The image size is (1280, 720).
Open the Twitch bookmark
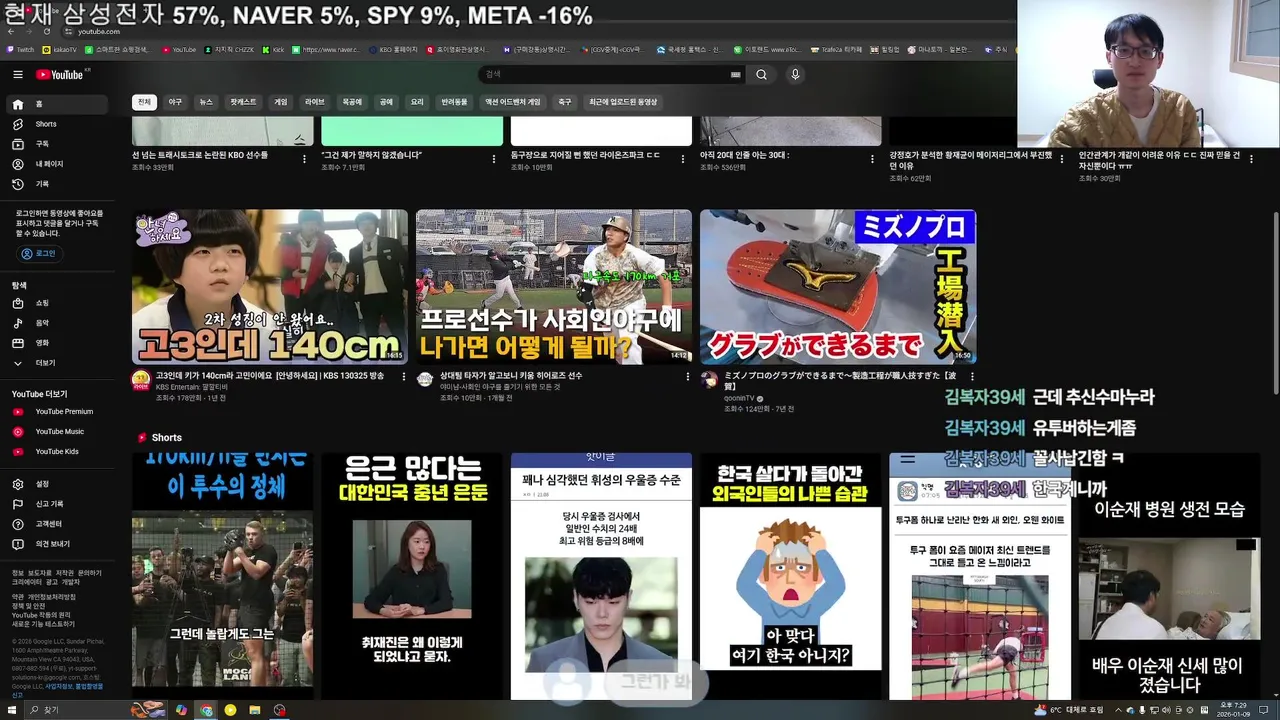click(x=20, y=49)
